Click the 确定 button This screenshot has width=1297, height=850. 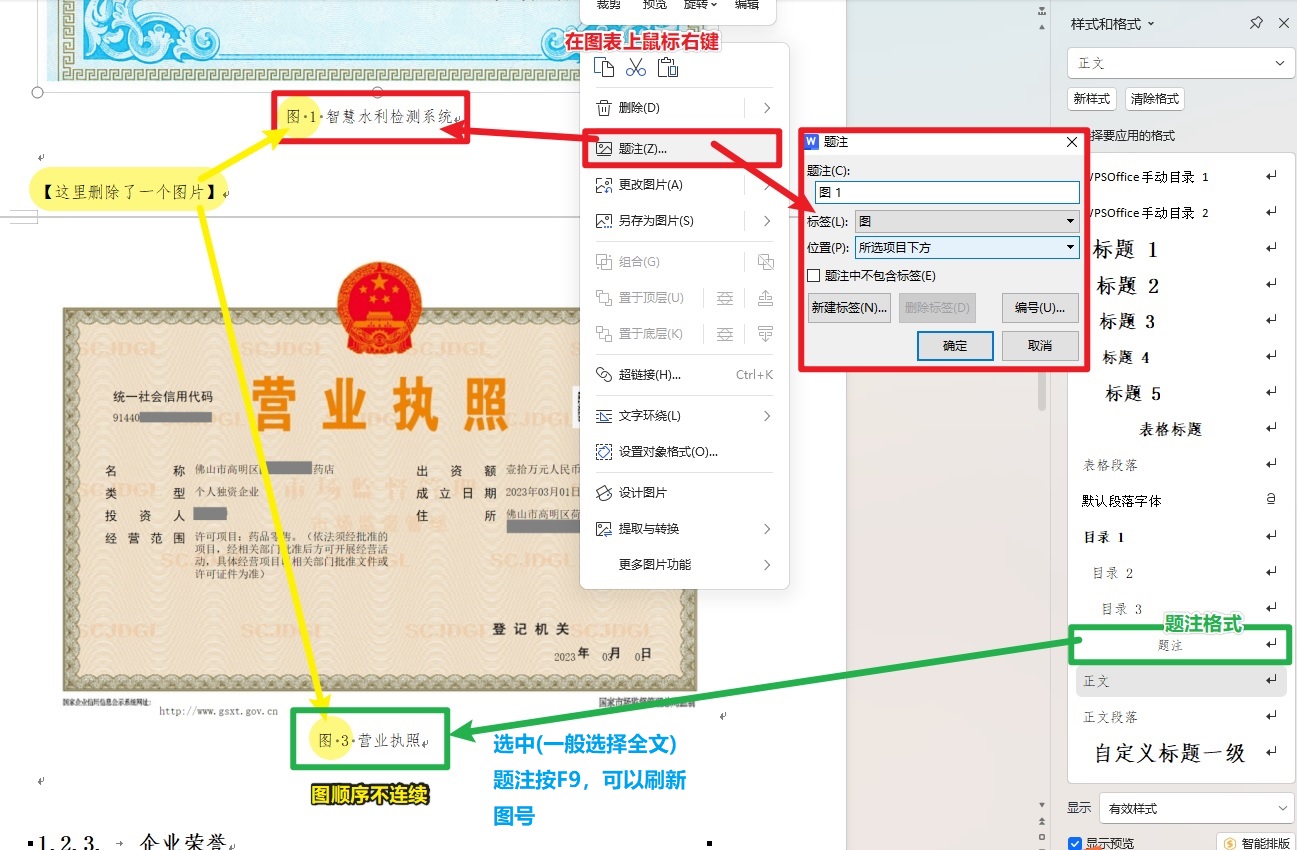click(955, 346)
